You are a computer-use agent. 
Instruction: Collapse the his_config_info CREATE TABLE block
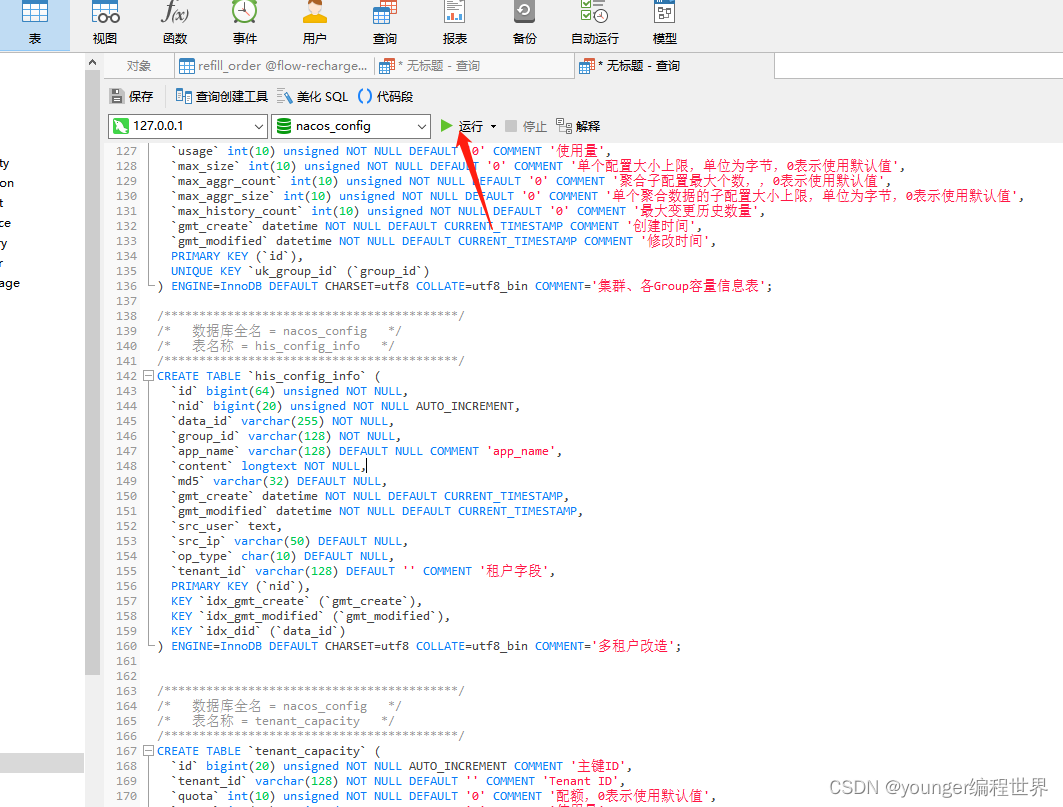coord(148,376)
